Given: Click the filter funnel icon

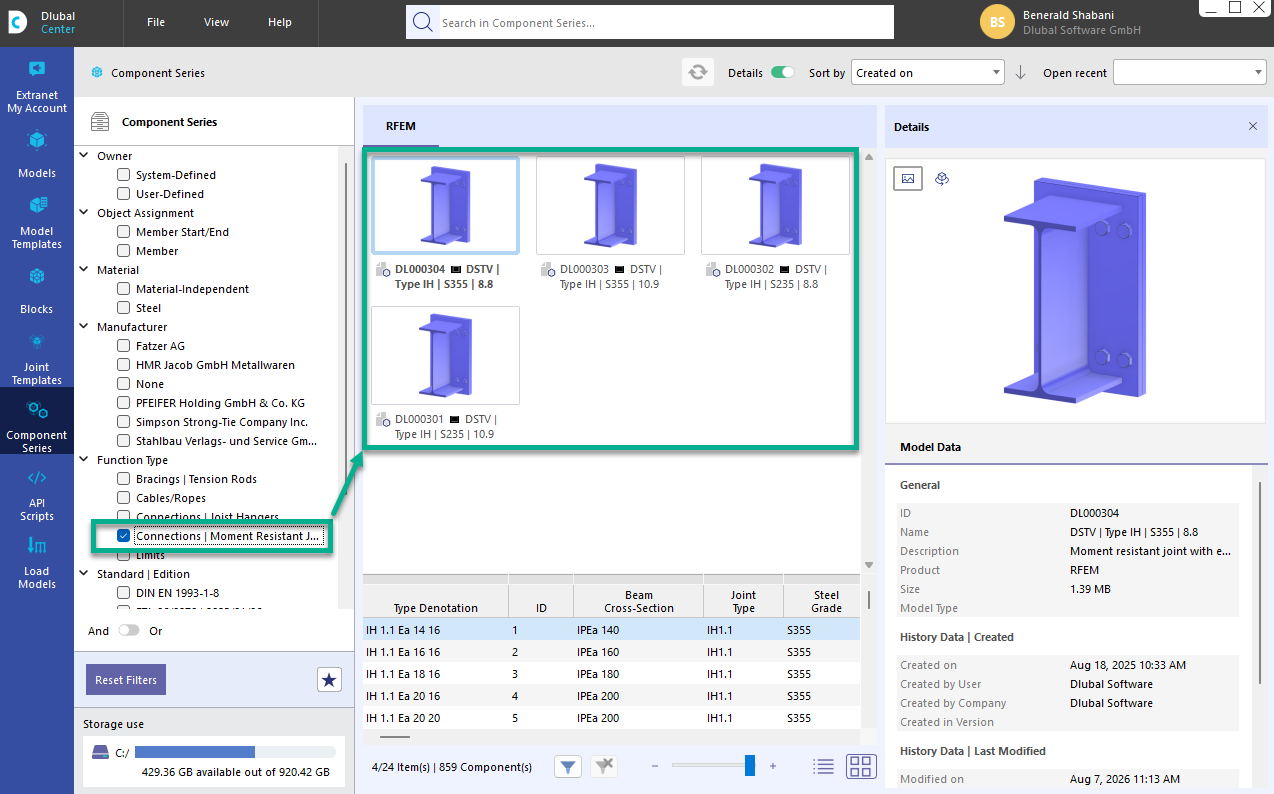Looking at the screenshot, I should pos(568,767).
